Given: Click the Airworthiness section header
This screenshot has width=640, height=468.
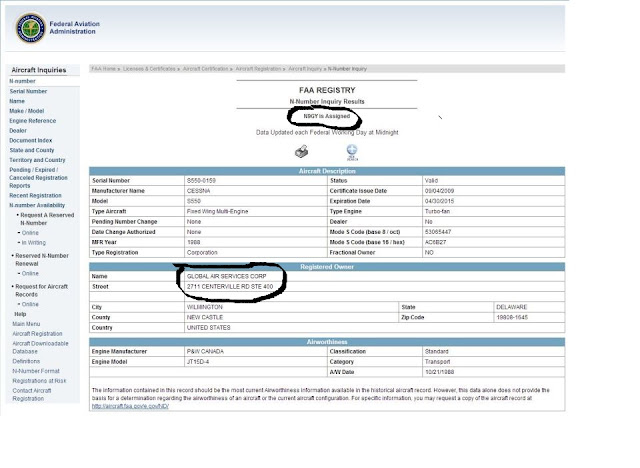Looking at the screenshot, I should 327,342.
